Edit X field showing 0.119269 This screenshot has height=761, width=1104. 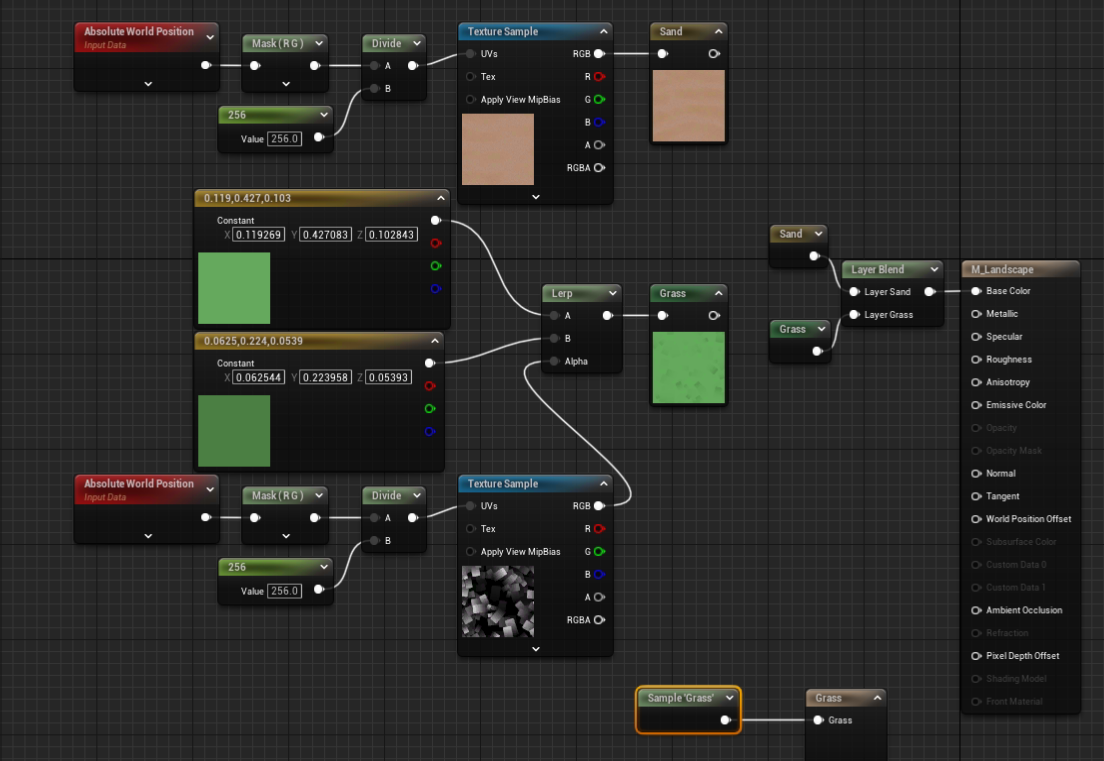[258, 234]
